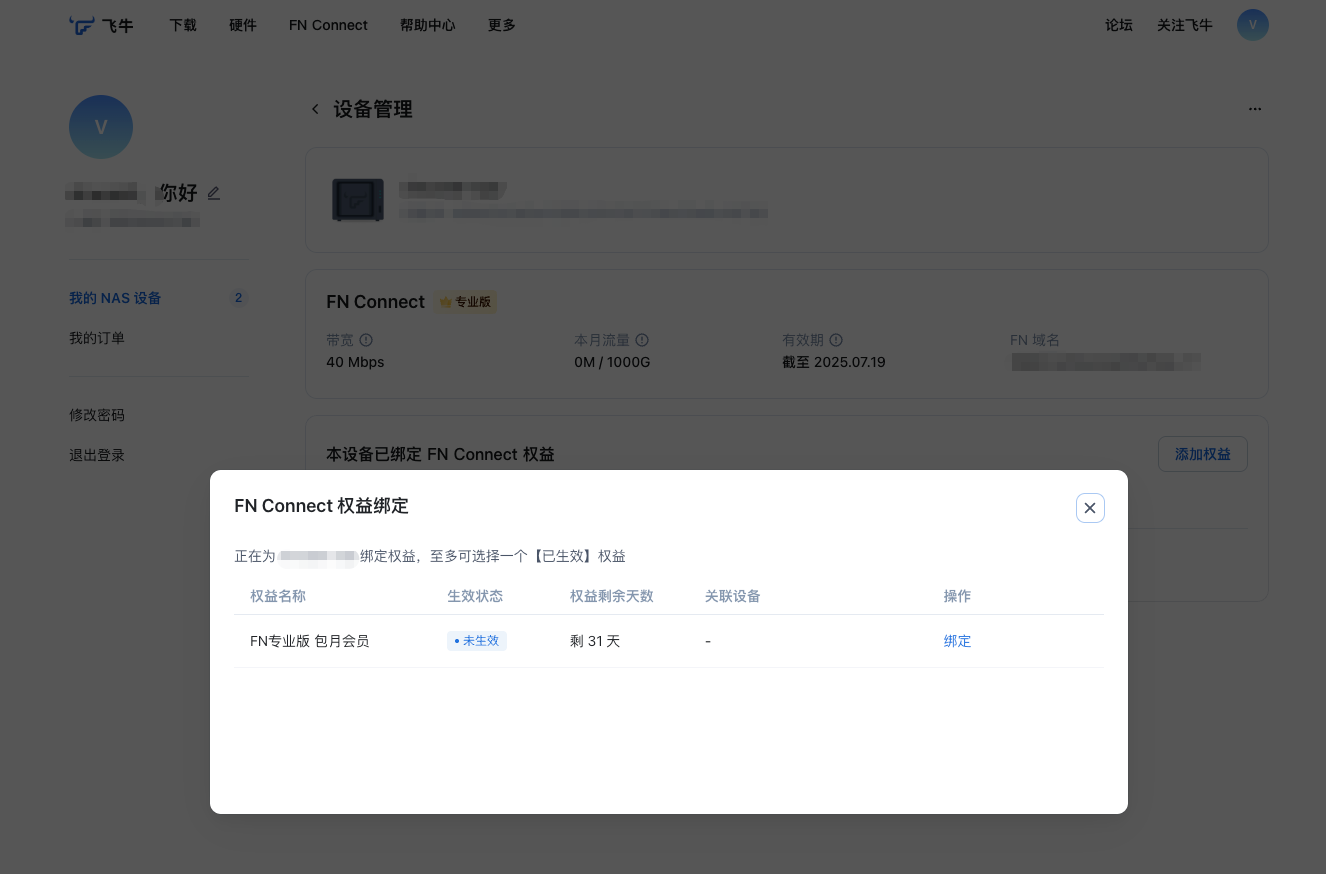Screen dimensions: 1326x874
Task: Open the three-dot more options menu
Action: [1255, 109]
